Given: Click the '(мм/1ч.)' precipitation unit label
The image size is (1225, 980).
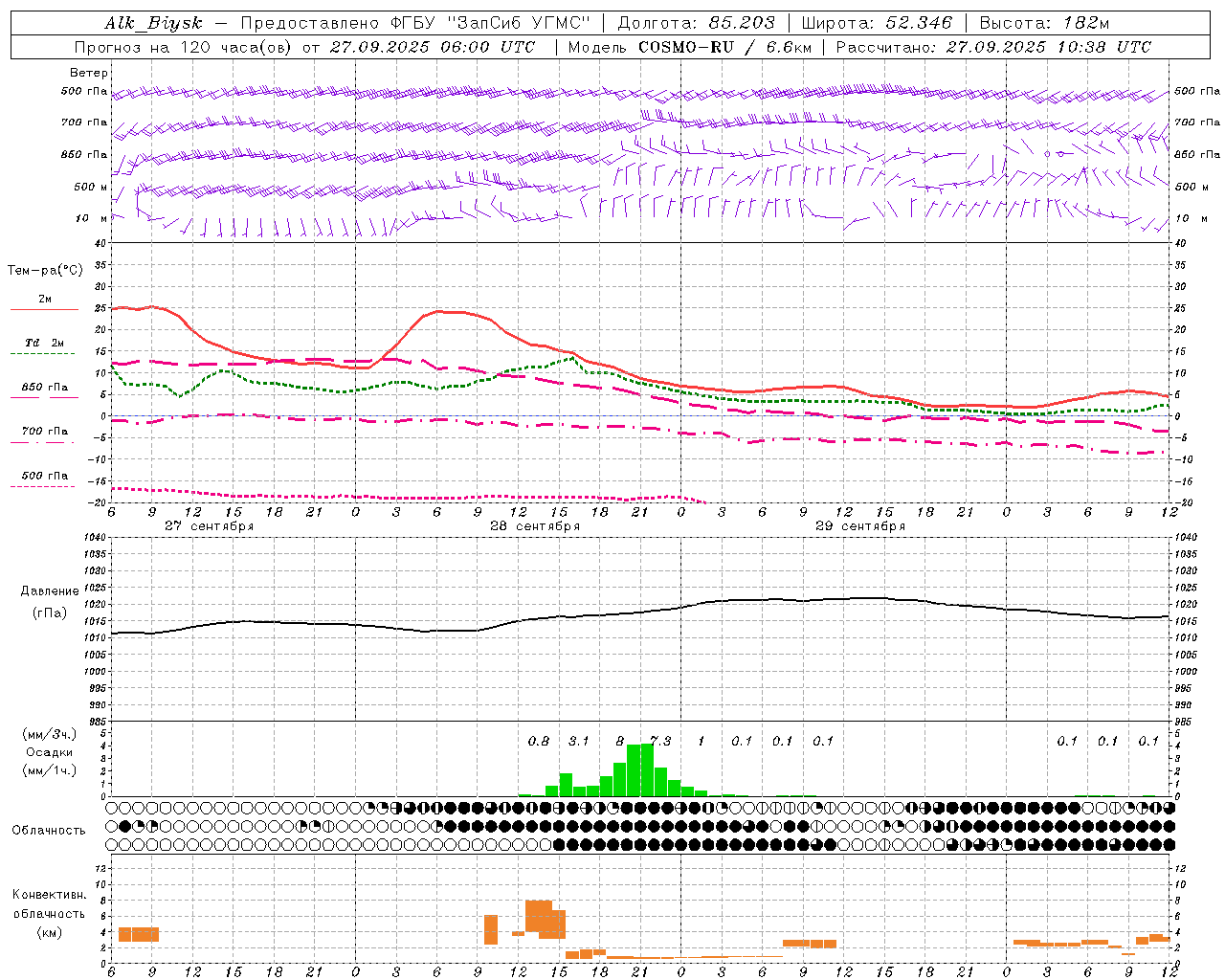Looking at the screenshot, I should pos(50,770).
